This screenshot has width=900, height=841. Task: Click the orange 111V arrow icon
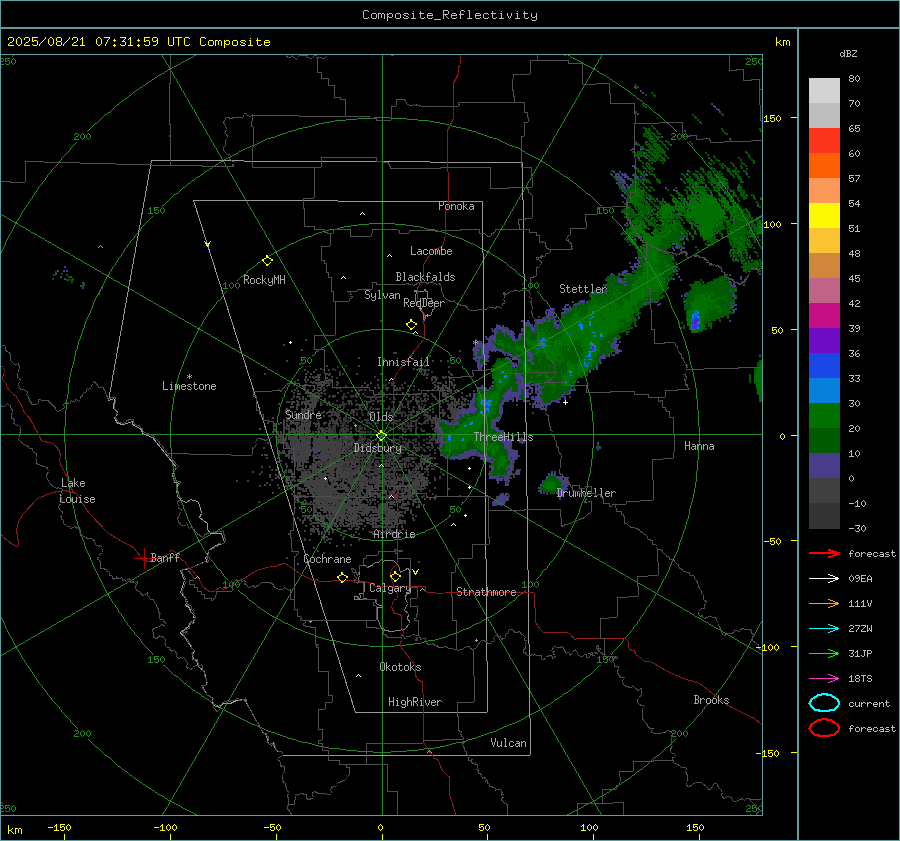tap(824, 603)
